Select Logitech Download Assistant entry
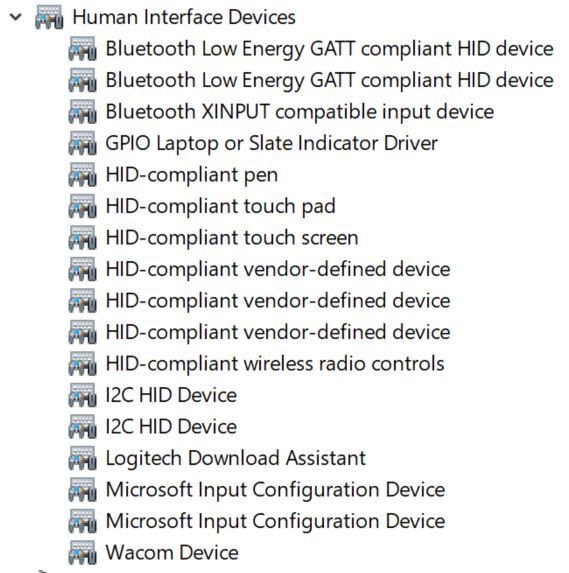The height and width of the screenshot is (573, 569). 235,458
